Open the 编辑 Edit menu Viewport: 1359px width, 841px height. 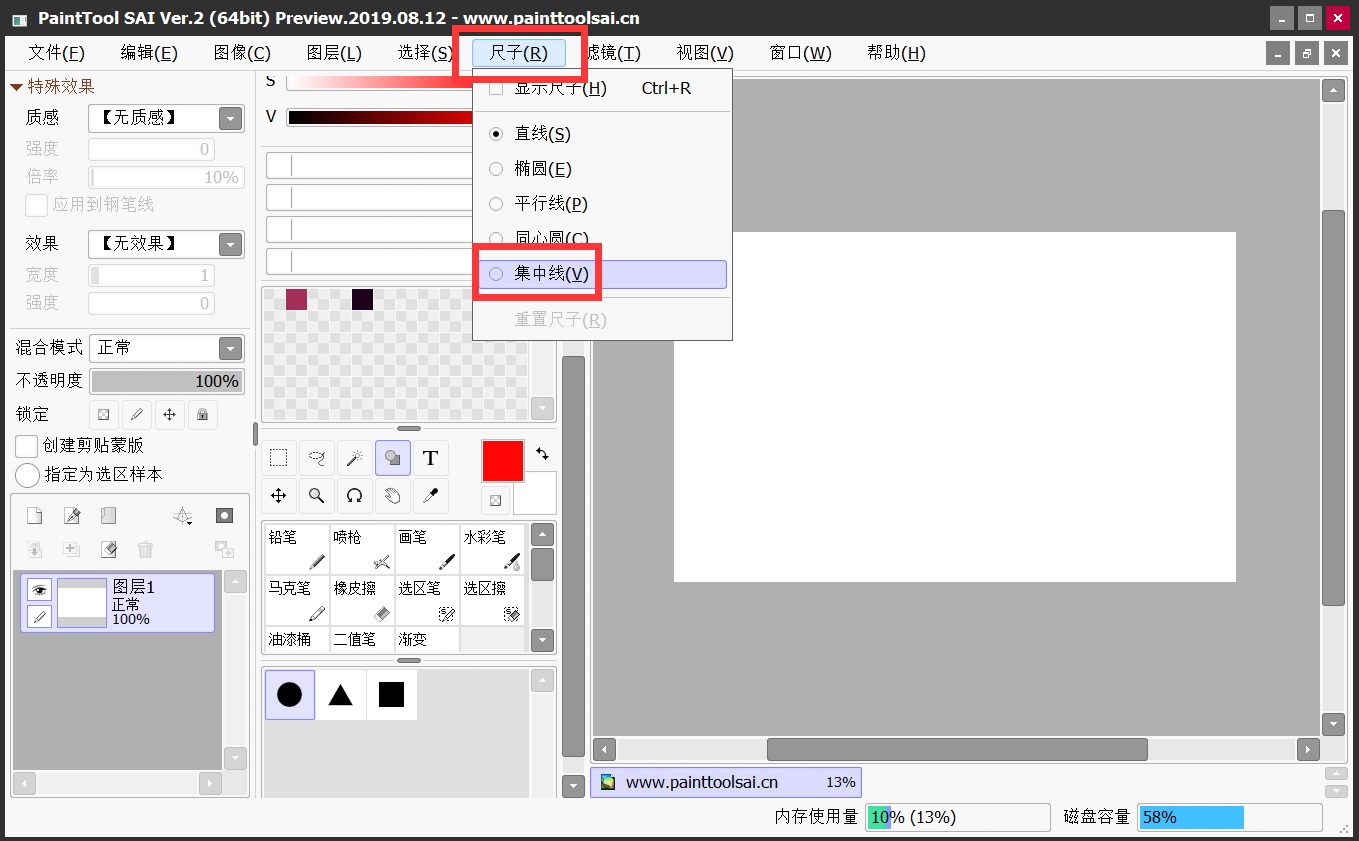click(x=149, y=53)
